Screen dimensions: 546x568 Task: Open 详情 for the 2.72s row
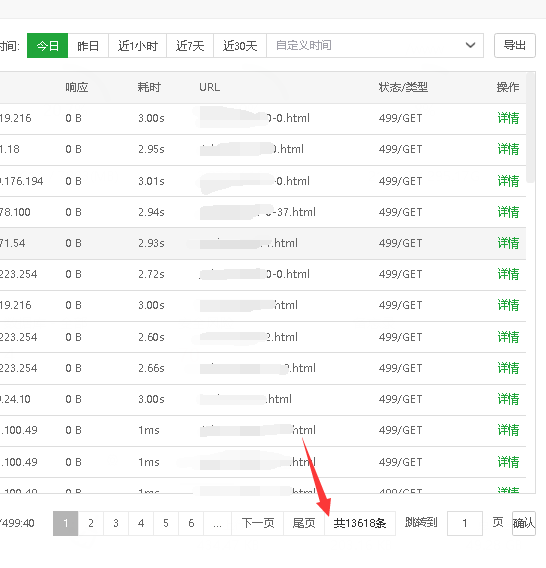point(508,274)
